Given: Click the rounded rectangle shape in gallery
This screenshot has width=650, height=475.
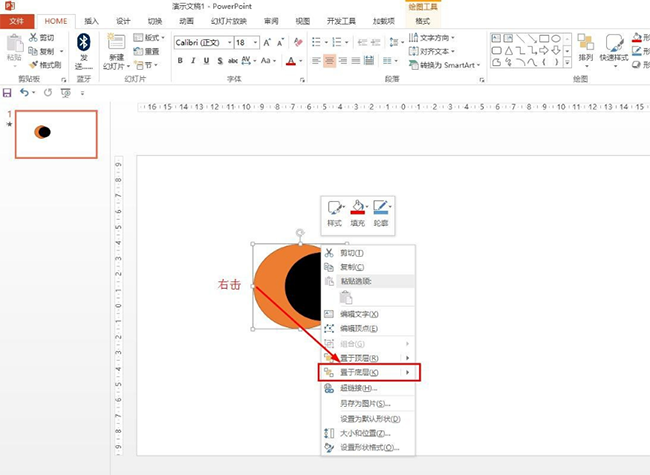Looking at the screenshot, I should [x=496, y=51].
